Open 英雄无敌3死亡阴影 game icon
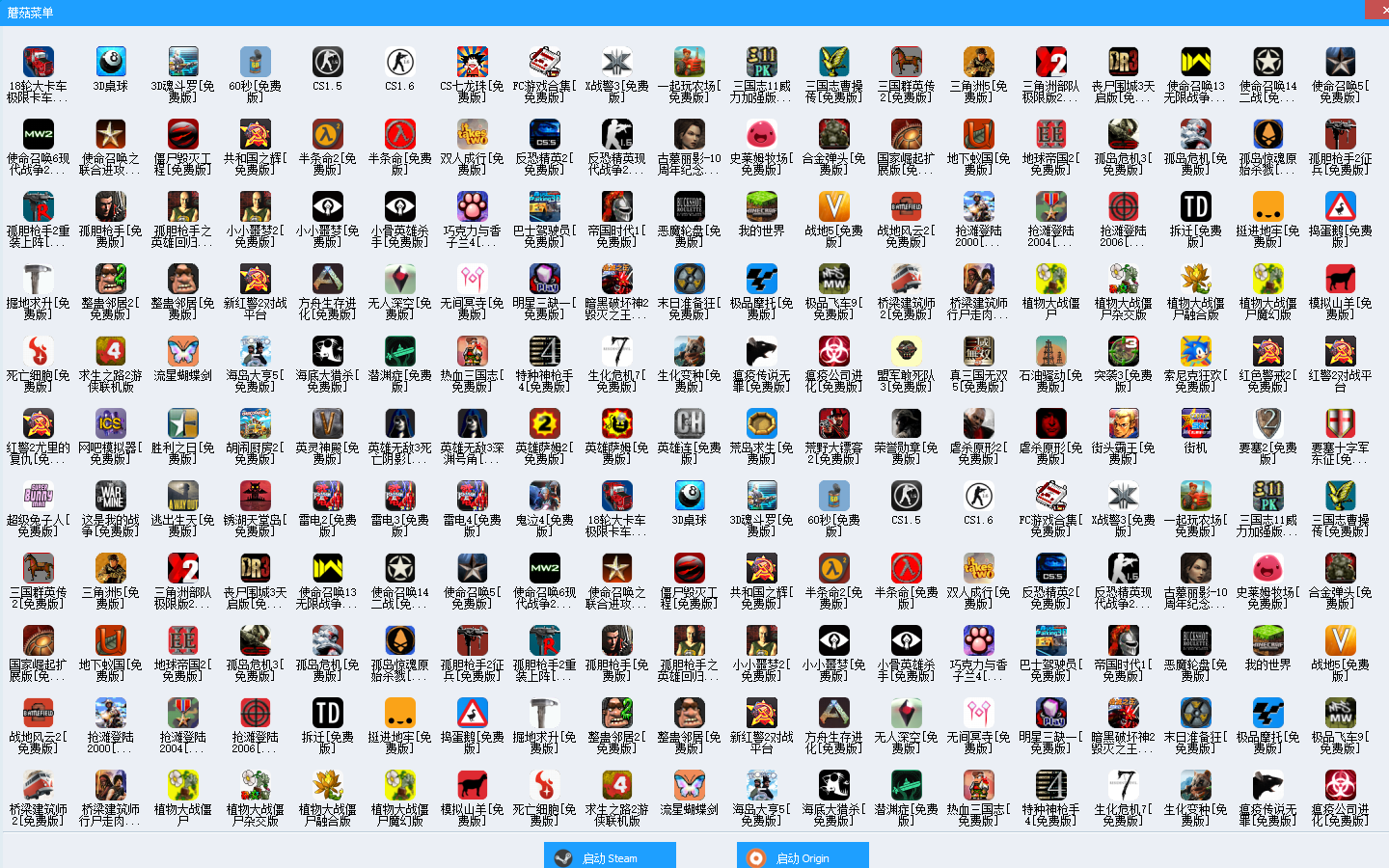Screen dimensions: 1389x868 click(399, 424)
